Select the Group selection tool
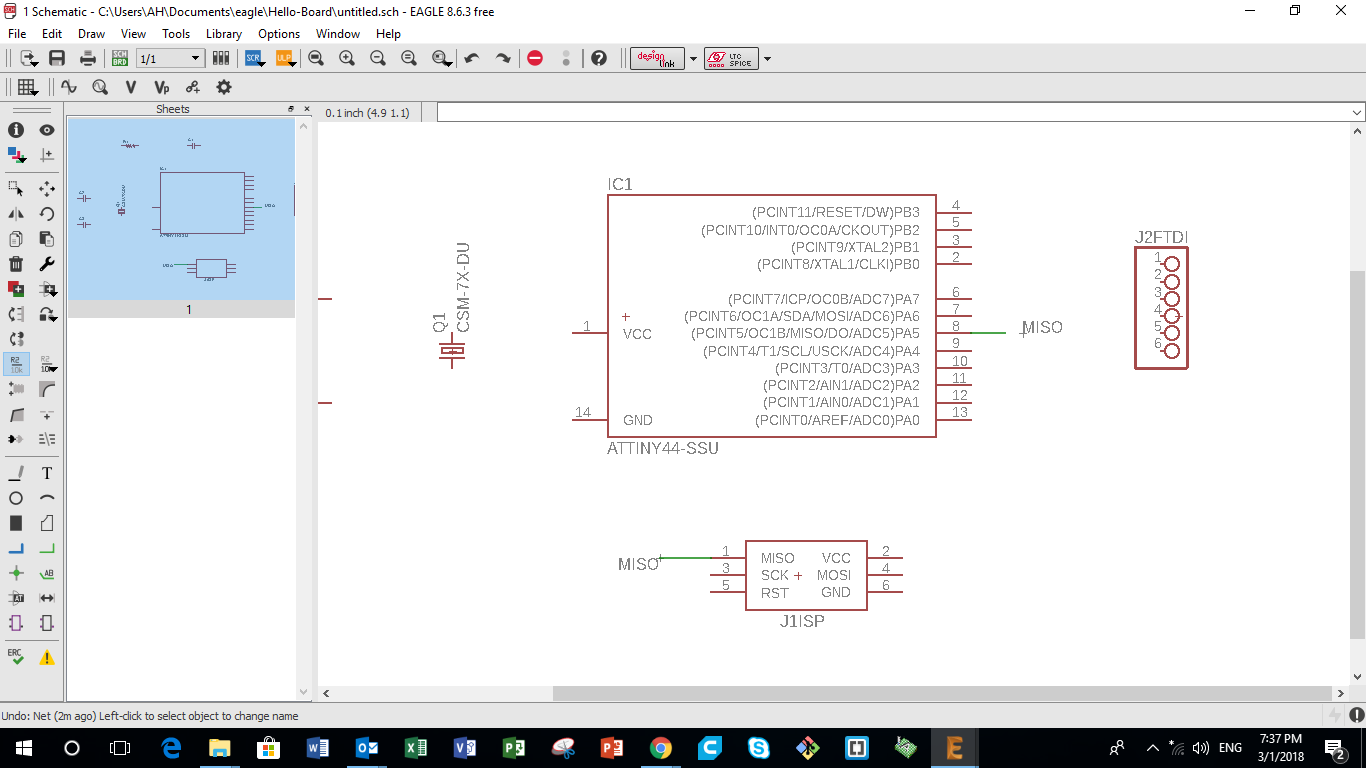This screenshot has width=1366, height=768. (16, 188)
